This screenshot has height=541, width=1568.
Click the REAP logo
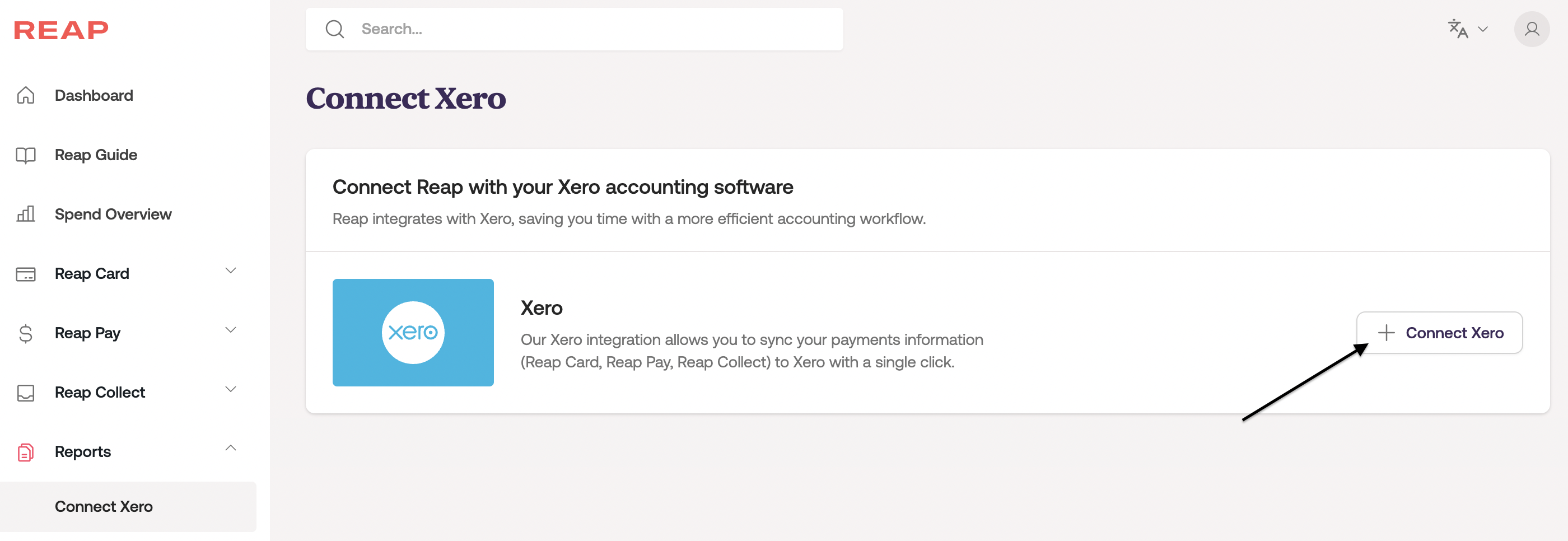point(61,30)
